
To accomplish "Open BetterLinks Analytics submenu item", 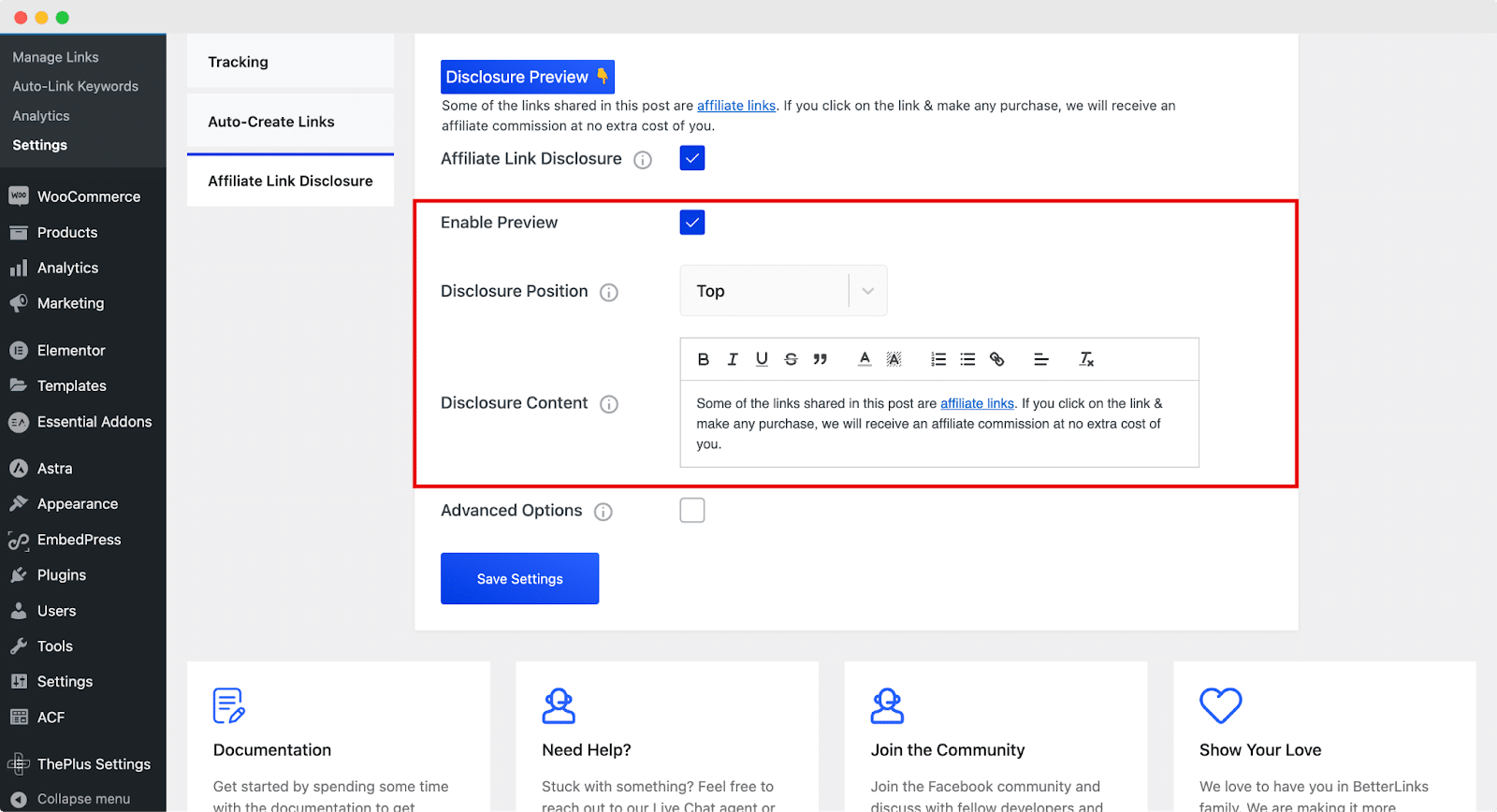I will (x=41, y=116).
